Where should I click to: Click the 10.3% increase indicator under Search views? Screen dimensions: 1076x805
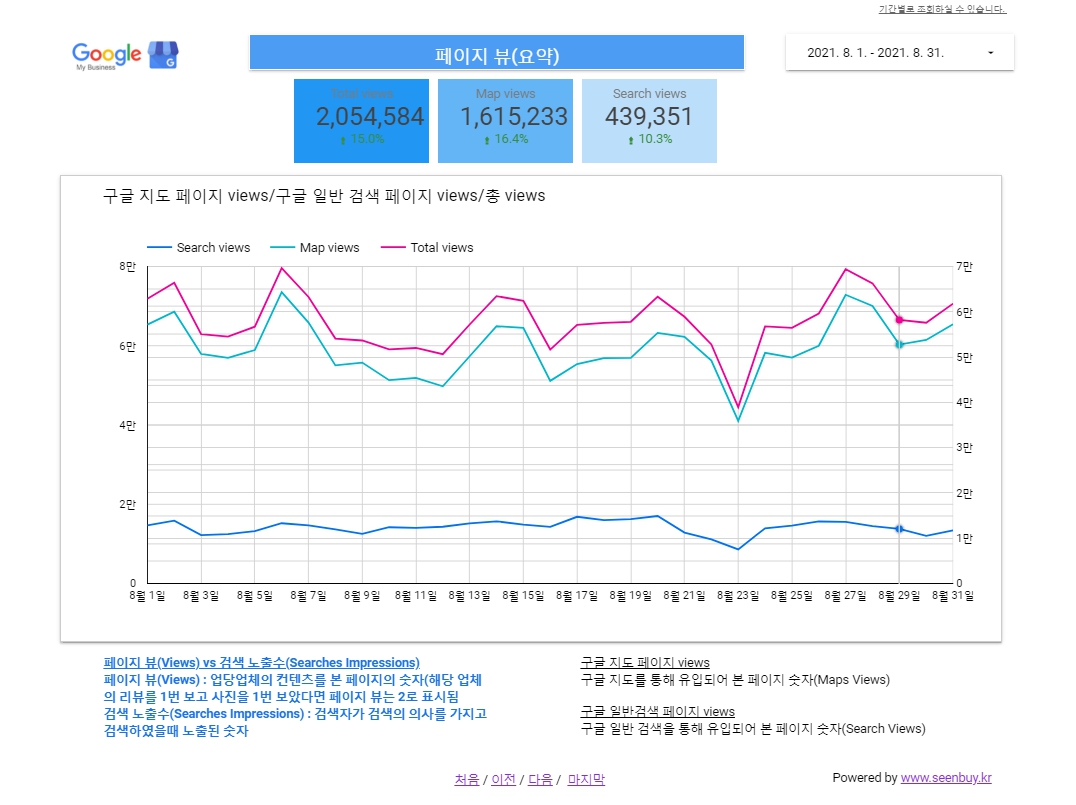point(651,140)
